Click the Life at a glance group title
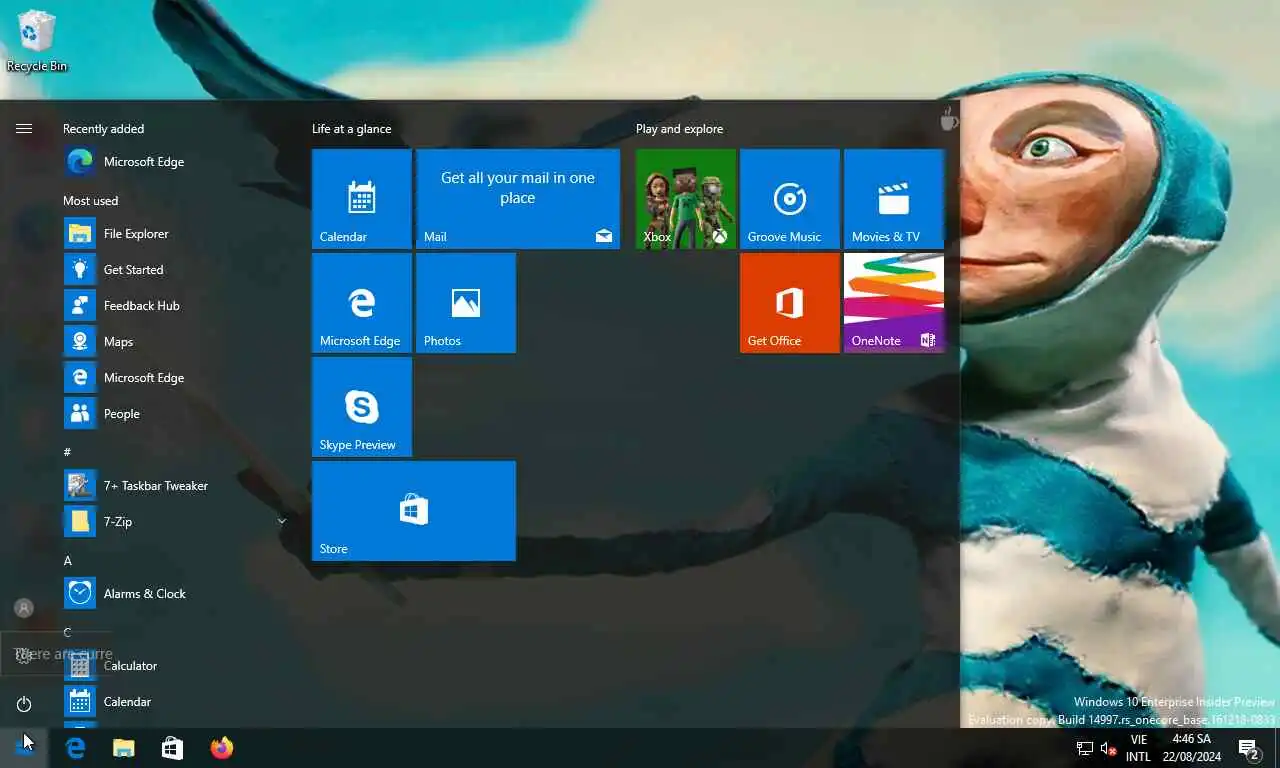The image size is (1280, 768). pyautogui.click(x=351, y=129)
